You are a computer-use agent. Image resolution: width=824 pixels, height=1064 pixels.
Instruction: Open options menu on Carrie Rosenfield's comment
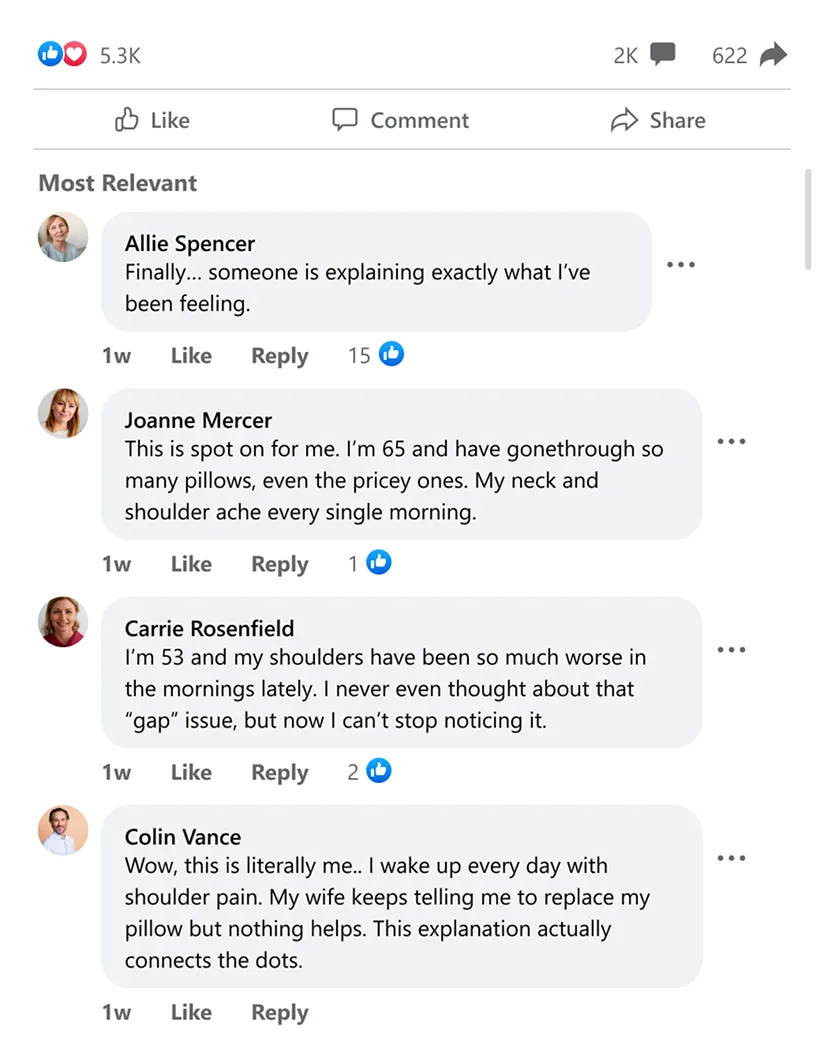(732, 649)
